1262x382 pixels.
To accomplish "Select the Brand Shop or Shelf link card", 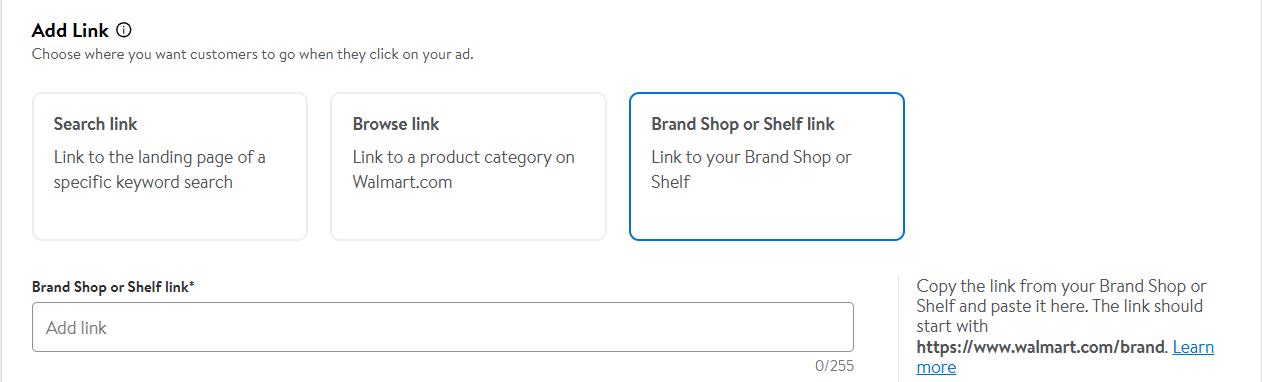I will click(x=767, y=167).
